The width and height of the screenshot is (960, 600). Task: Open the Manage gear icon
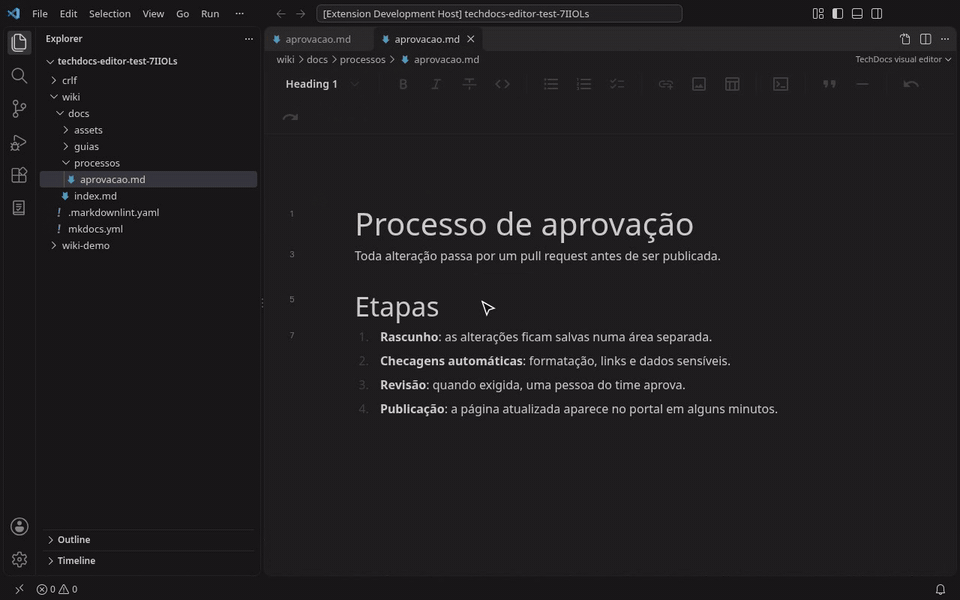[x=19, y=560]
